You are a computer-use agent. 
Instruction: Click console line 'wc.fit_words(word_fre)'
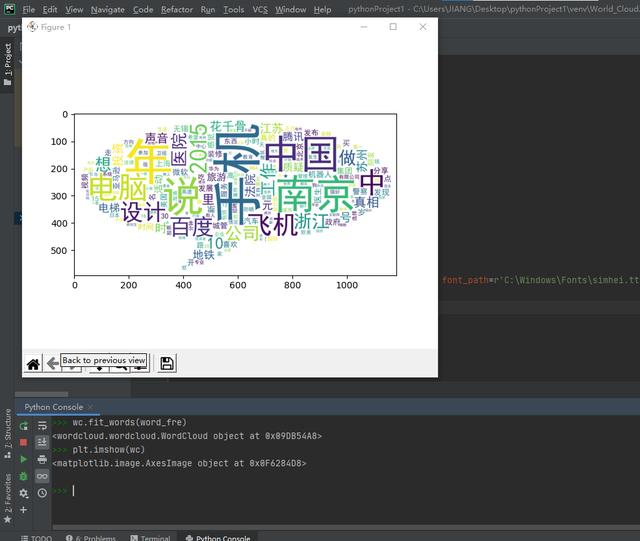129,422
